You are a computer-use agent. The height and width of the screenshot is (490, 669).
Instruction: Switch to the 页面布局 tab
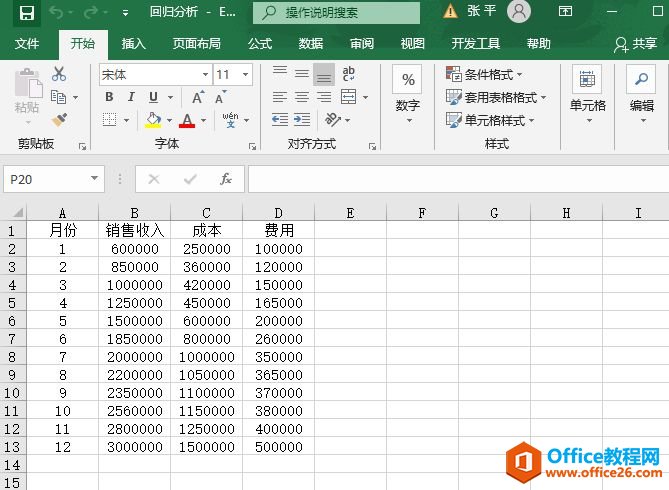tap(197, 44)
